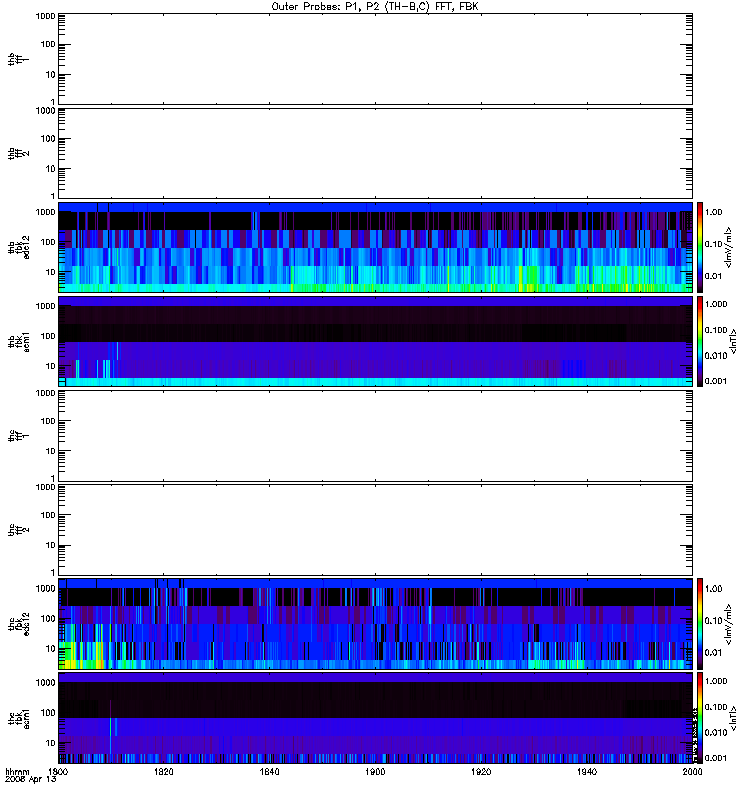This screenshot has height=800, width=750.
Task: Click the thb fbk scm1 spectrogram panel
Action: tap(375, 341)
